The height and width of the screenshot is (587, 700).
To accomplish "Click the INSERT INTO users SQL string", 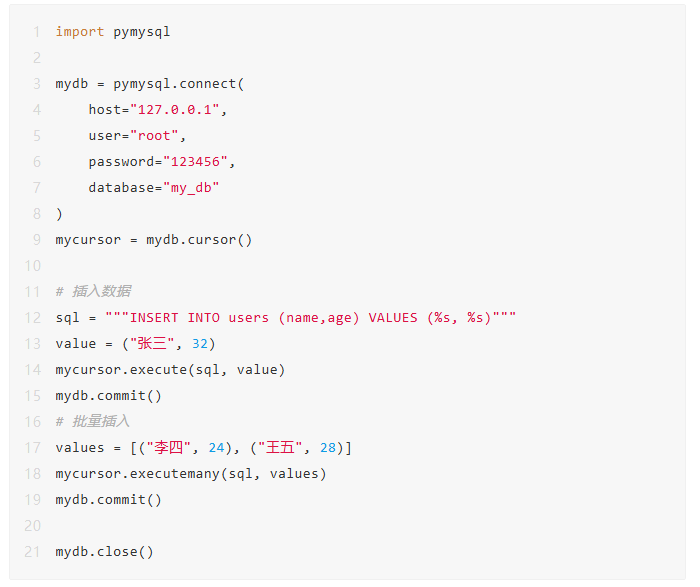I will (310, 318).
